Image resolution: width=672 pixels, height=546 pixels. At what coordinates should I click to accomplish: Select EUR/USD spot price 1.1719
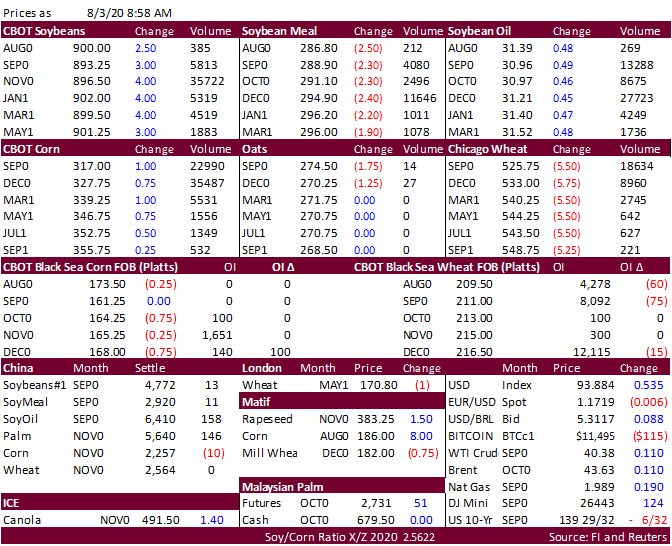click(595, 402)
